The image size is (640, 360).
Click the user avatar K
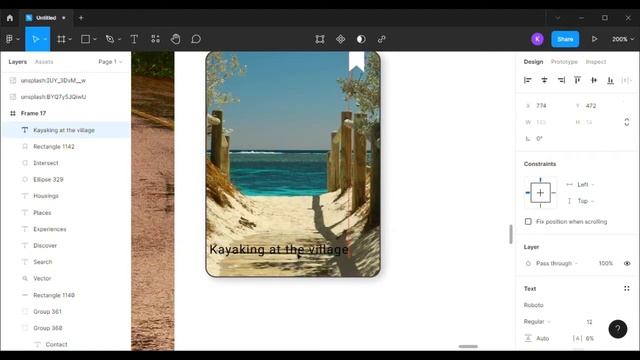pos(537,39)
